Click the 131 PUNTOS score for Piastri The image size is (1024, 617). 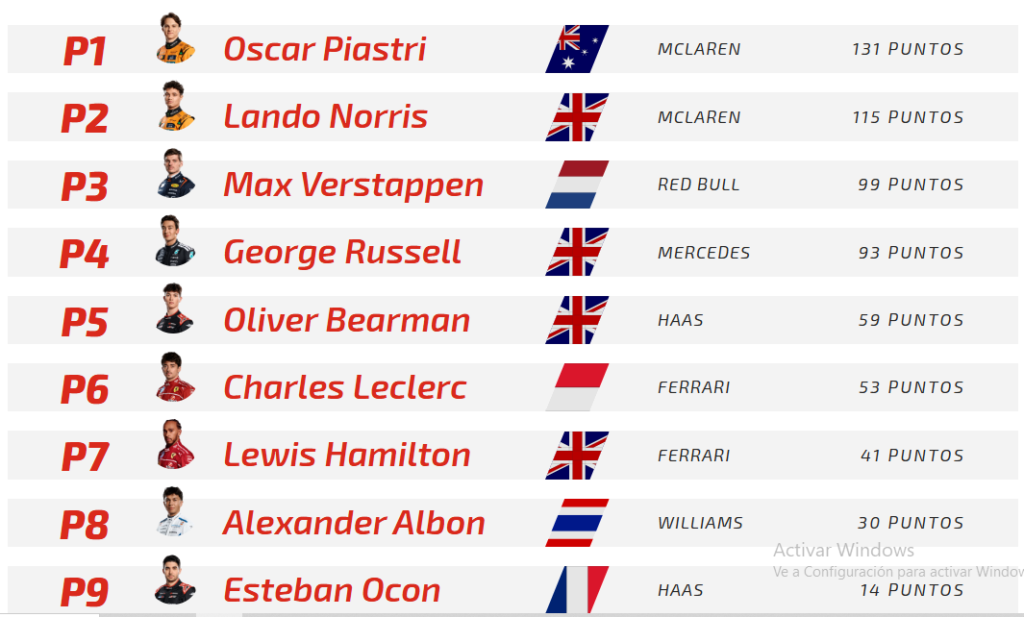tap(908, 49)
